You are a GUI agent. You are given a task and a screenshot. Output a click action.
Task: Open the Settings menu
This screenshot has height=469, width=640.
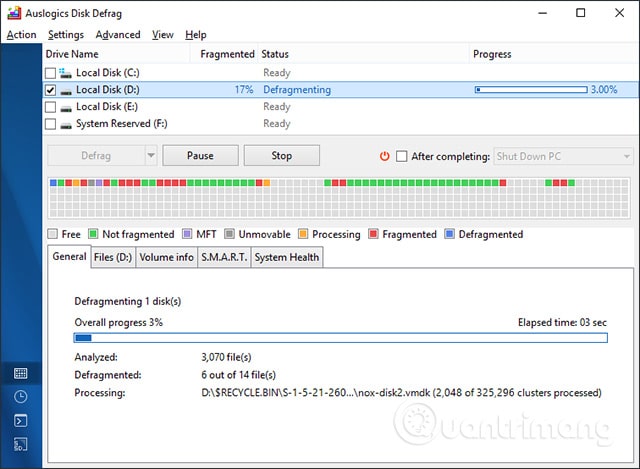[x=66, y=35]
